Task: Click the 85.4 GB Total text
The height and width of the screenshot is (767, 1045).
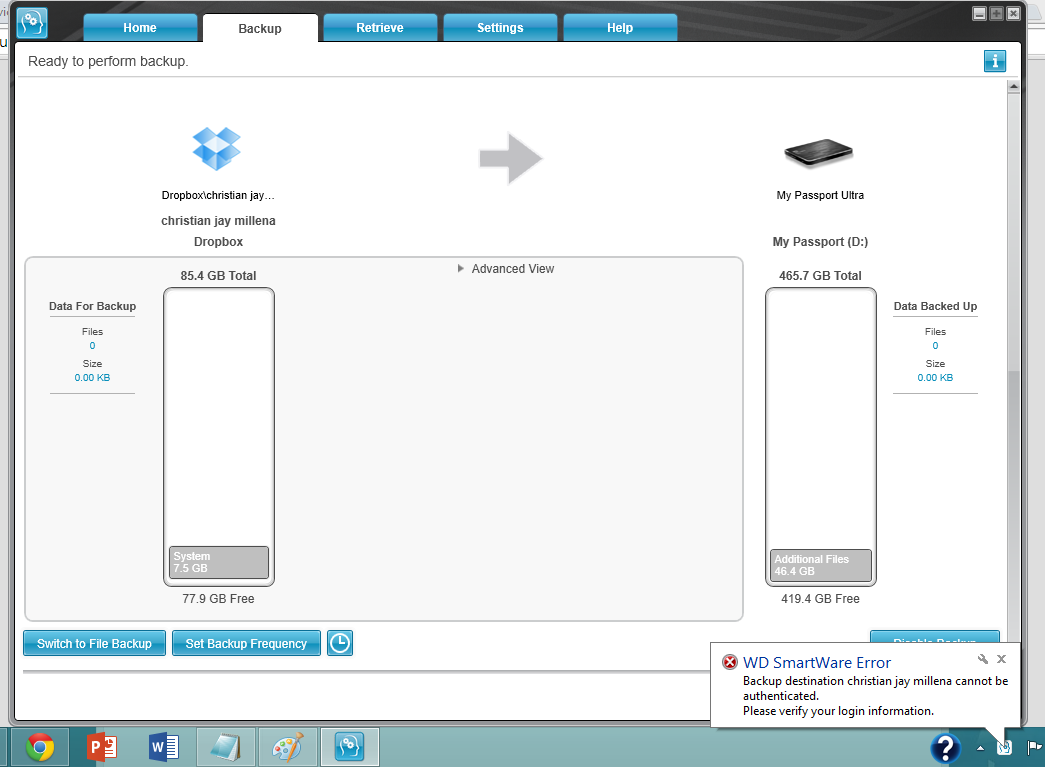Action: [219, 276]
